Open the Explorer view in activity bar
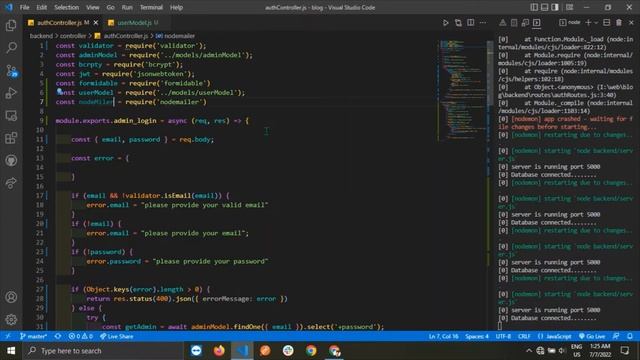The width and height of the screenshot is (640, 360). [11, 26]
